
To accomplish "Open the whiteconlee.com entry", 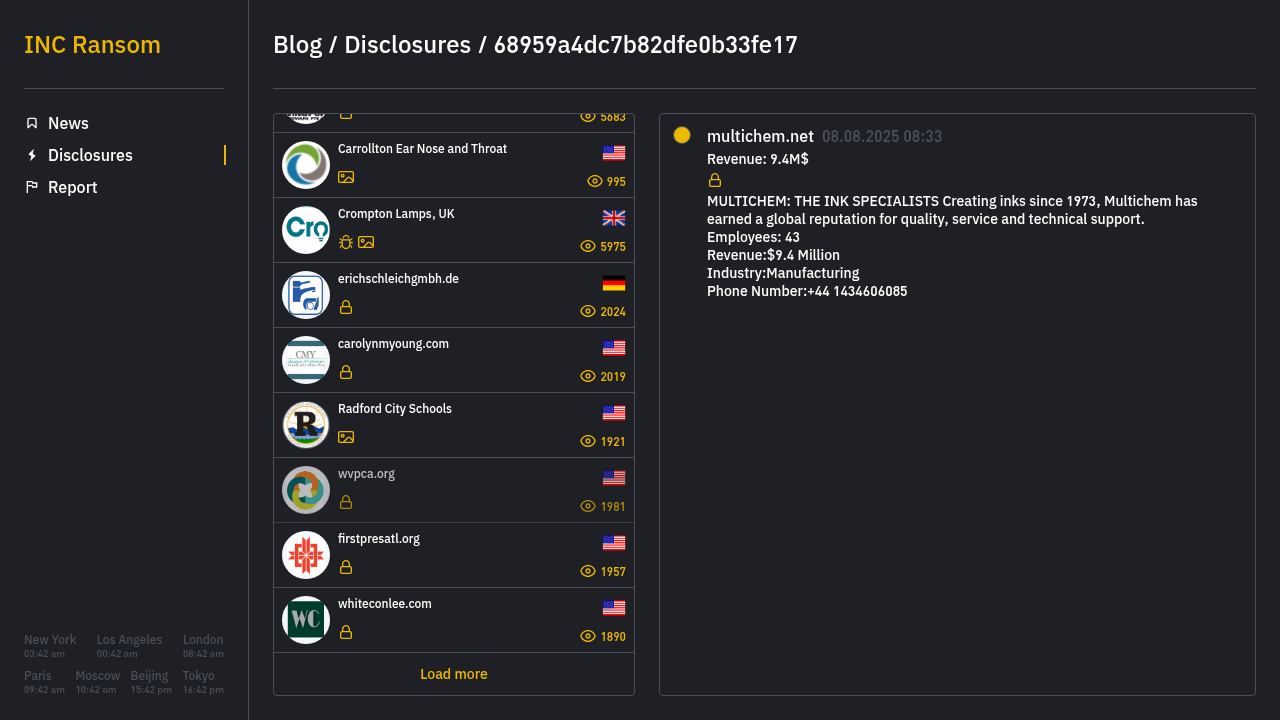I will [x=454, y=620].
